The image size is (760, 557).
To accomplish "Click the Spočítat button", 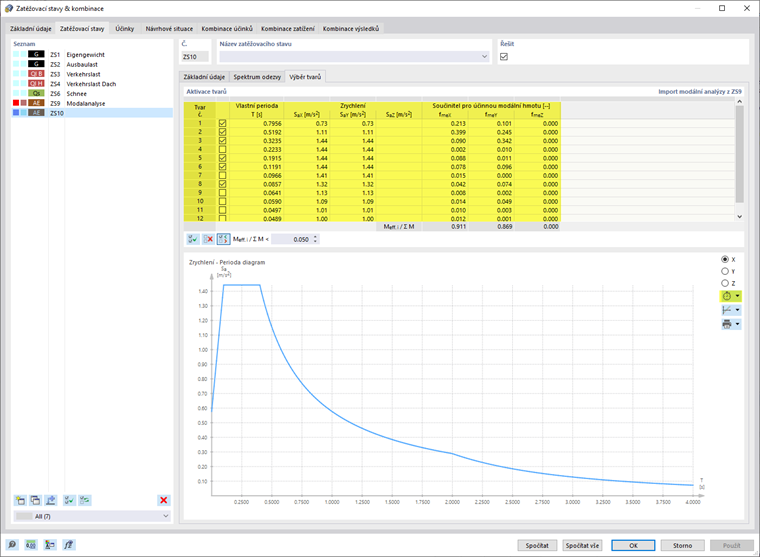I will (x=537, y=545).
